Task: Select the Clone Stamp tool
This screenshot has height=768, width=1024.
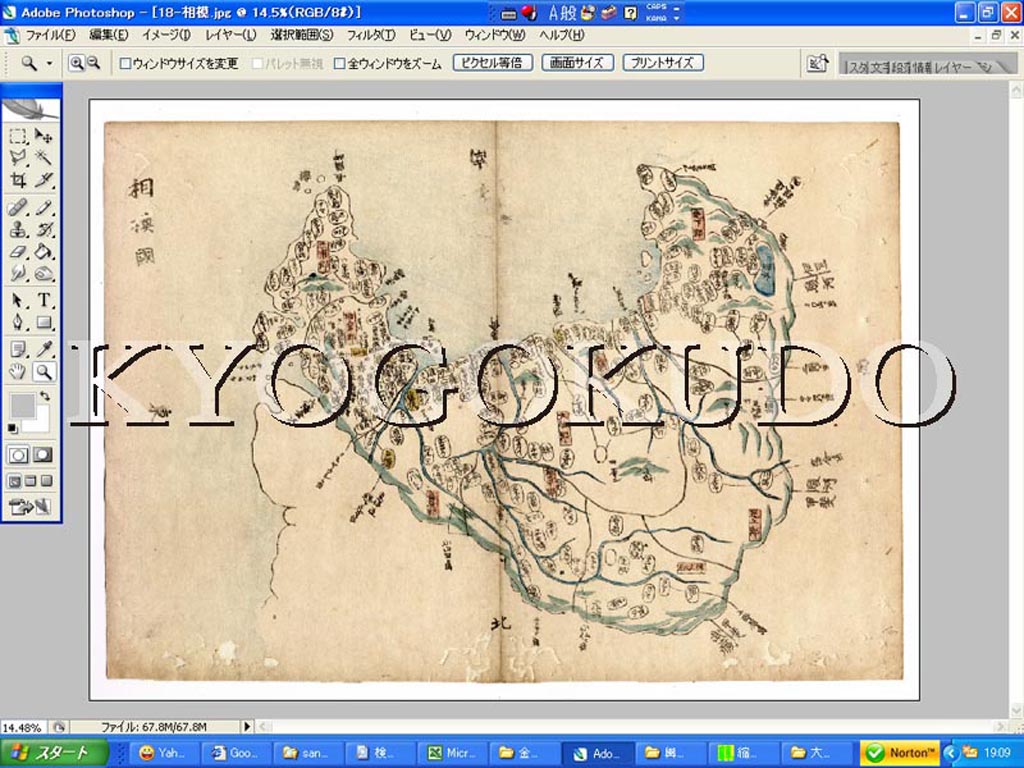Action: click(x=18, y=229)
